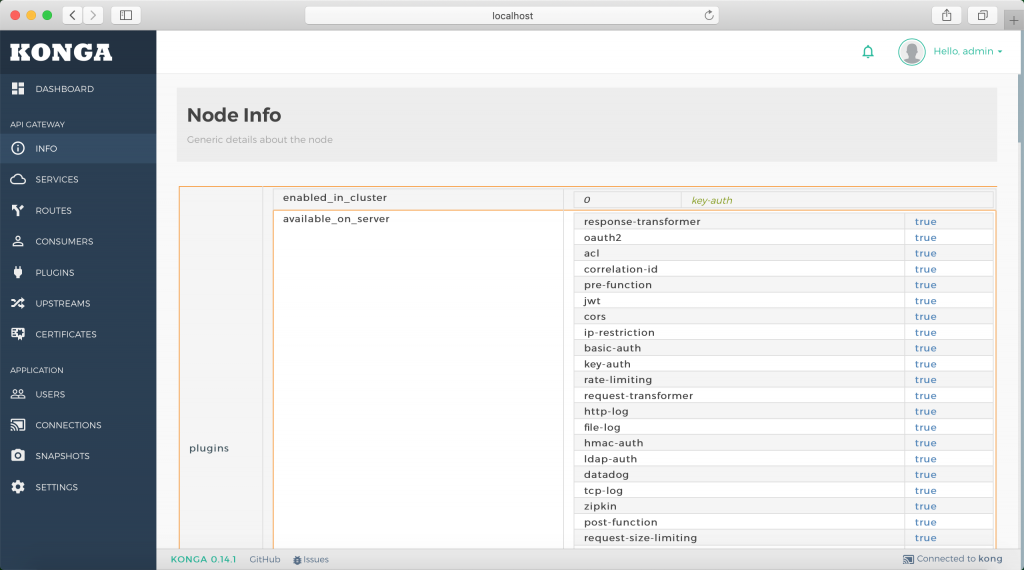Click the Users people icon

click(x=18, y=394)
